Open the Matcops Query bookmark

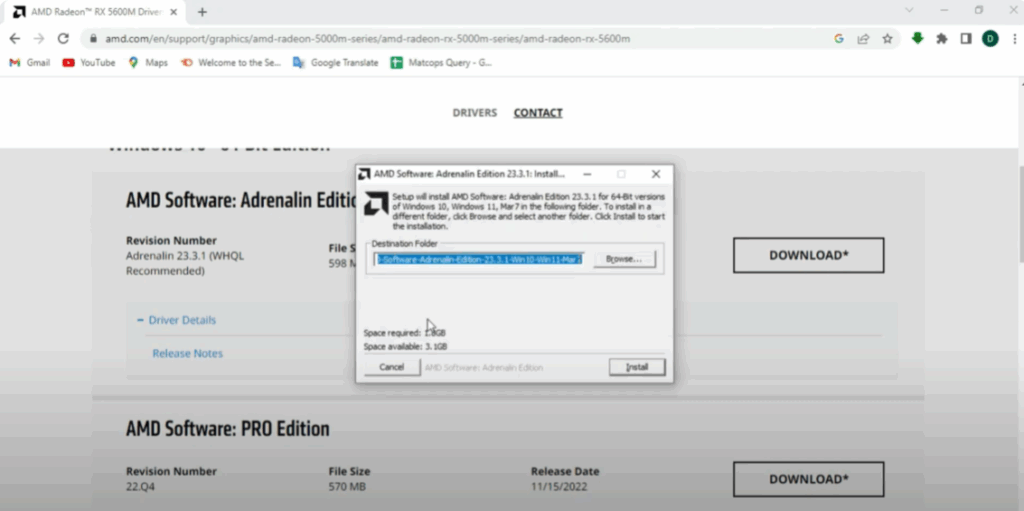tap(441, 63)
